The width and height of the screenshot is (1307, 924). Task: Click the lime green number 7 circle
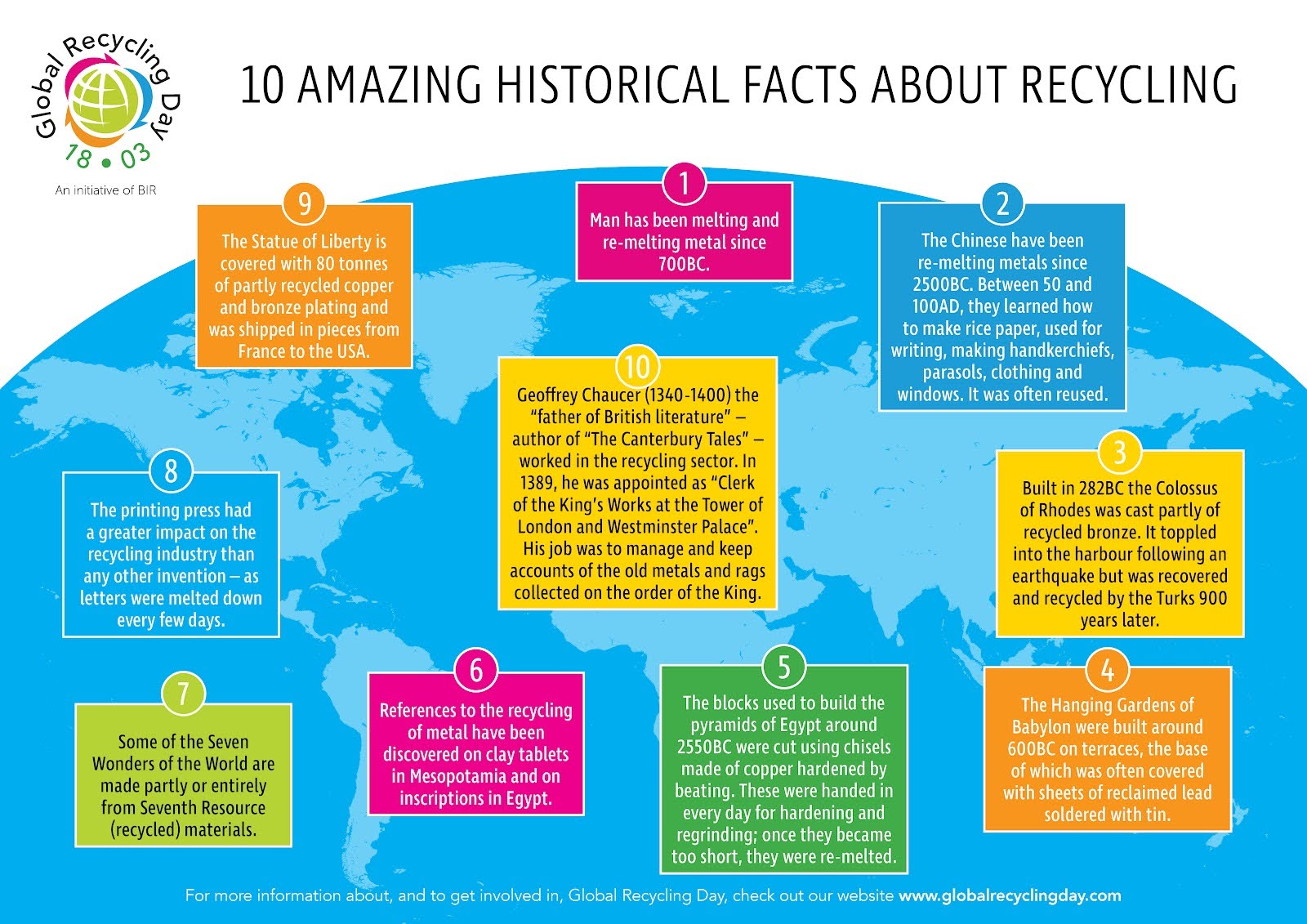coord(183,694)
